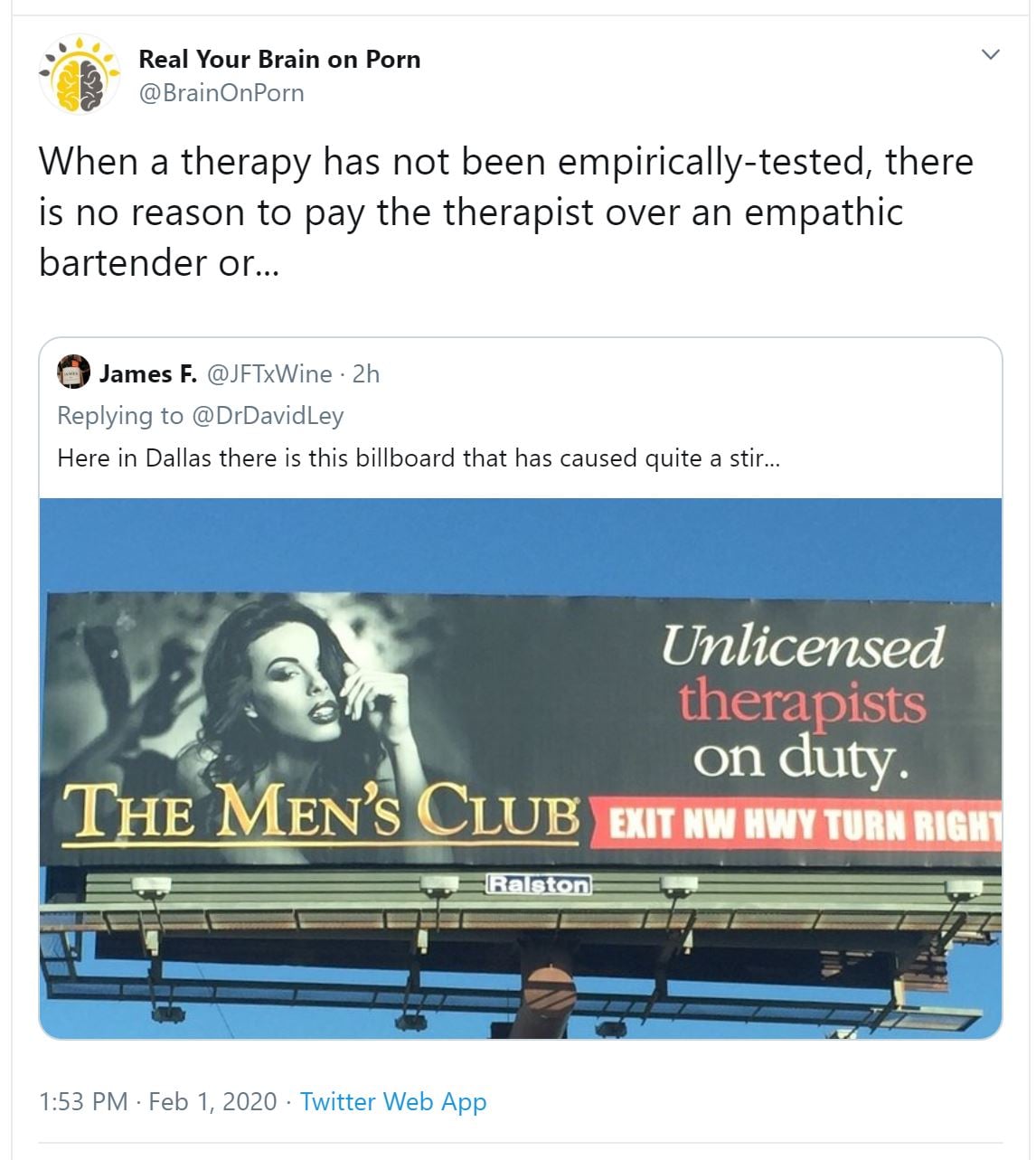This screenshot has width=1036, height=1160.
Task: Click the quoted tweet 2h timestamp
Action: click(x=365, y=373)
